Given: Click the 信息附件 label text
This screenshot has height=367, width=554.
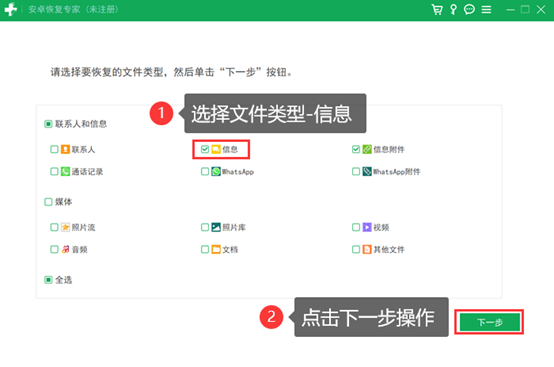Looking at the screenshot, I should point(389,149).
